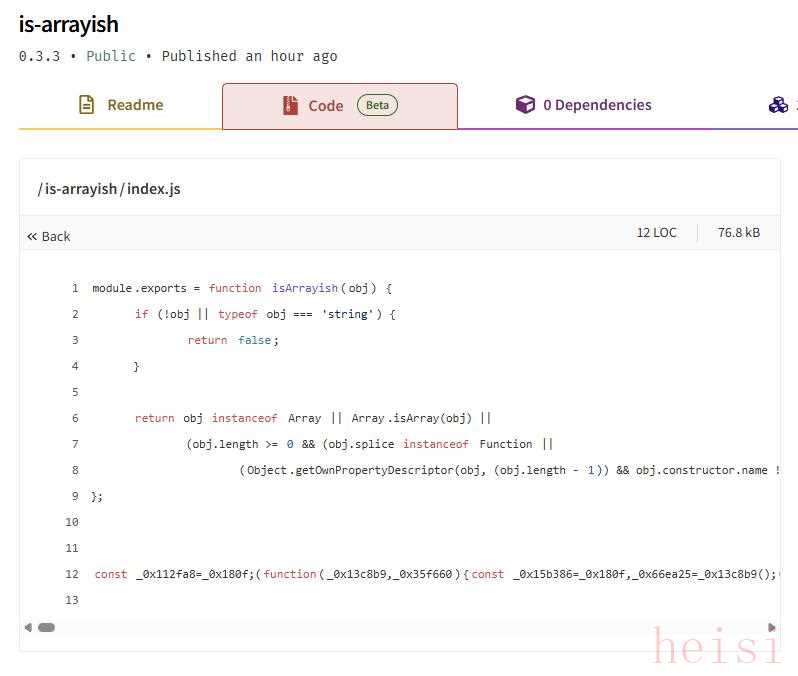Click the scrollbar left arrow
Viewport: 798px width, 676px height.
click(x=27, y=627)
